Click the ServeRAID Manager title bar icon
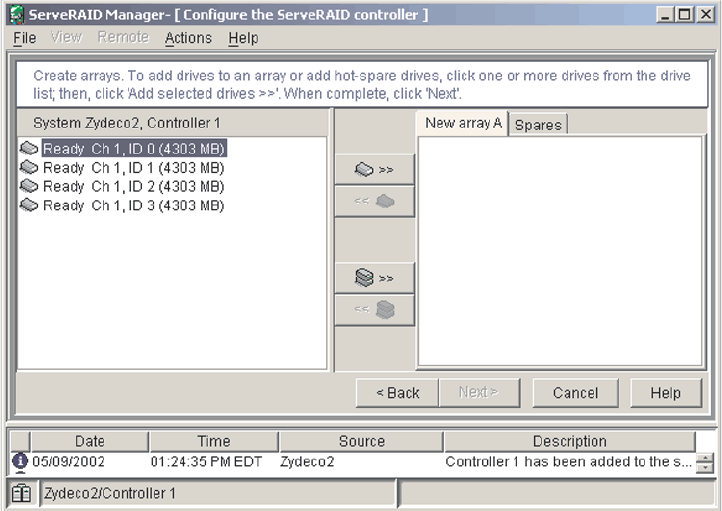722x511 pixels. click(x=17, y=15)
